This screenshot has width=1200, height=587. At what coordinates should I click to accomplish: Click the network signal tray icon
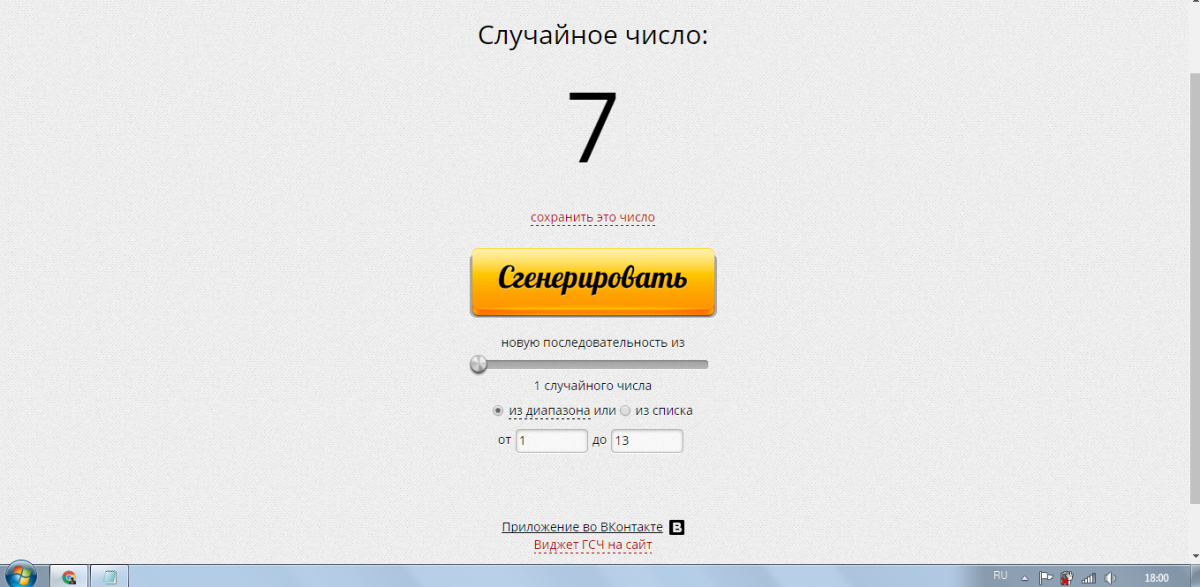pyautogui.click(x=1089, y=577)
